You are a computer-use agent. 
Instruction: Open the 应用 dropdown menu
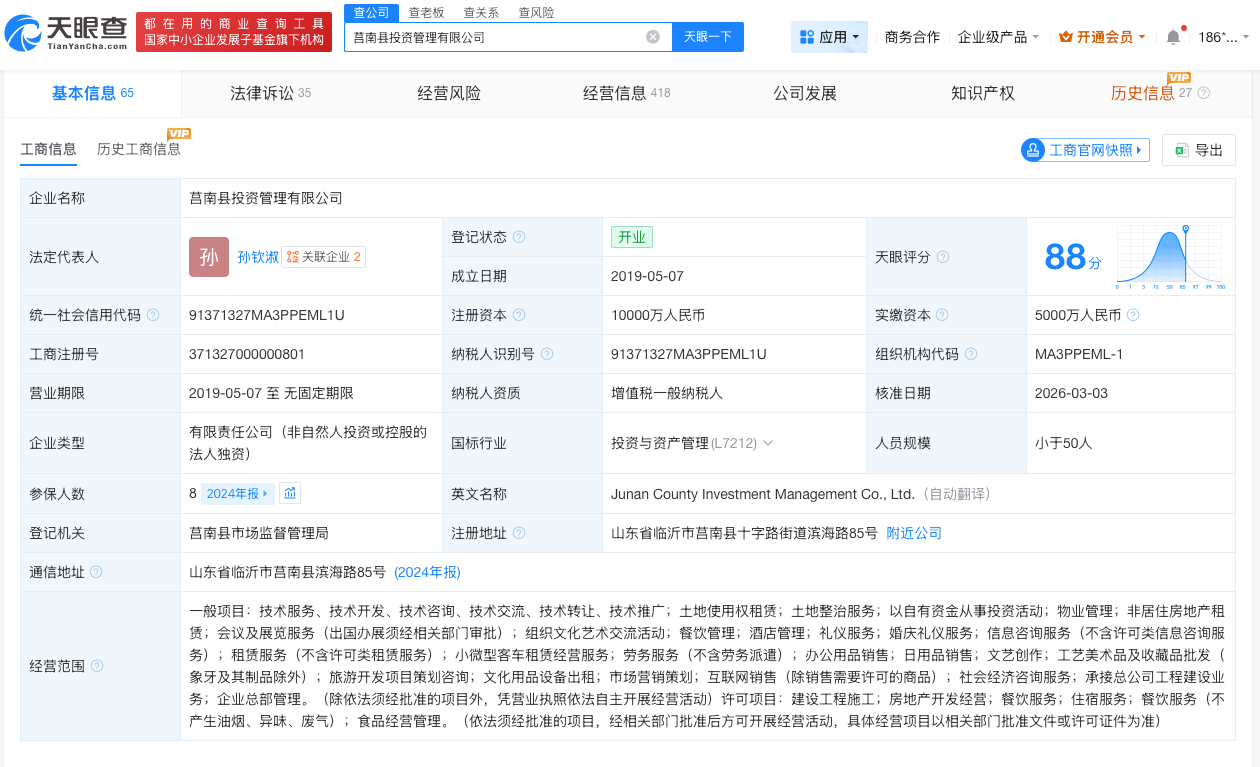pos(829,37)
